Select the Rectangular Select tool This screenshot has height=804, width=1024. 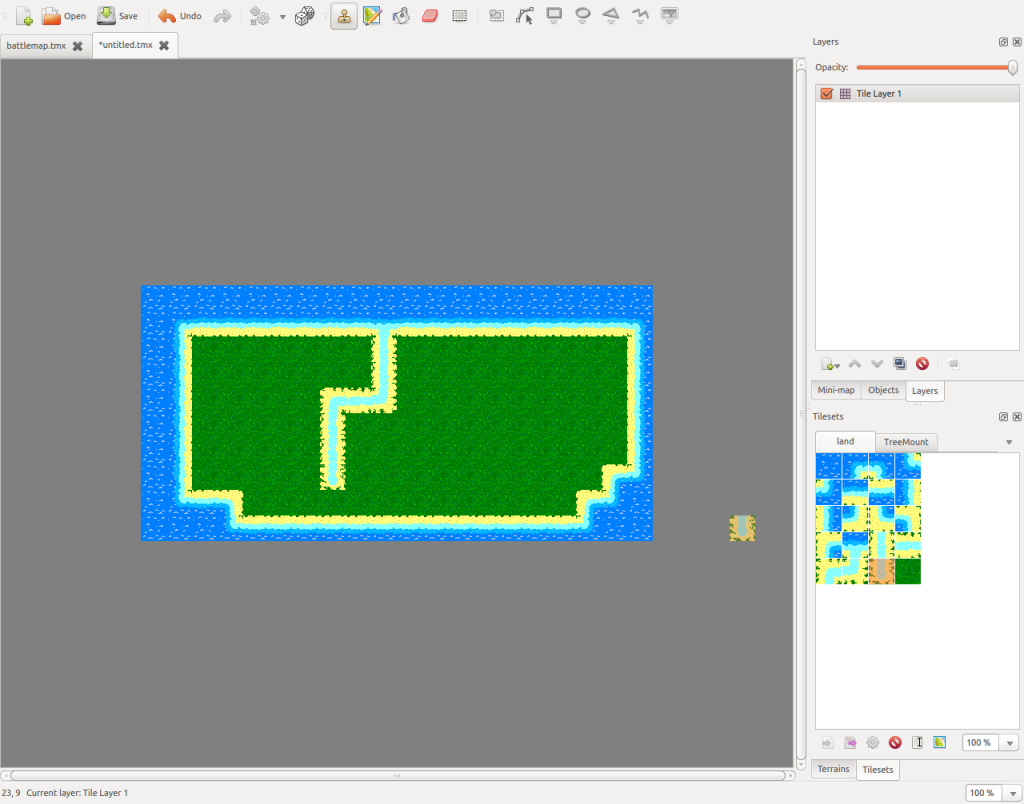click(x=460, y=16)
